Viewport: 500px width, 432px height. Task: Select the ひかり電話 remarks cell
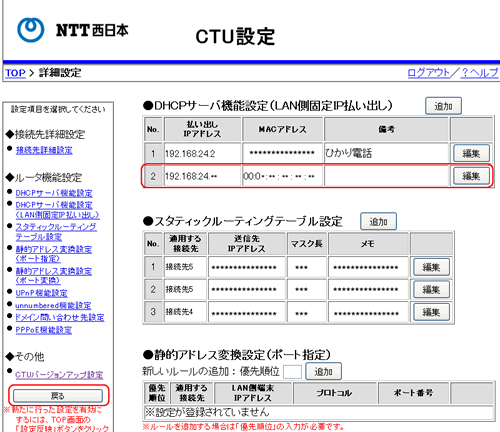(x=387, y=153)
